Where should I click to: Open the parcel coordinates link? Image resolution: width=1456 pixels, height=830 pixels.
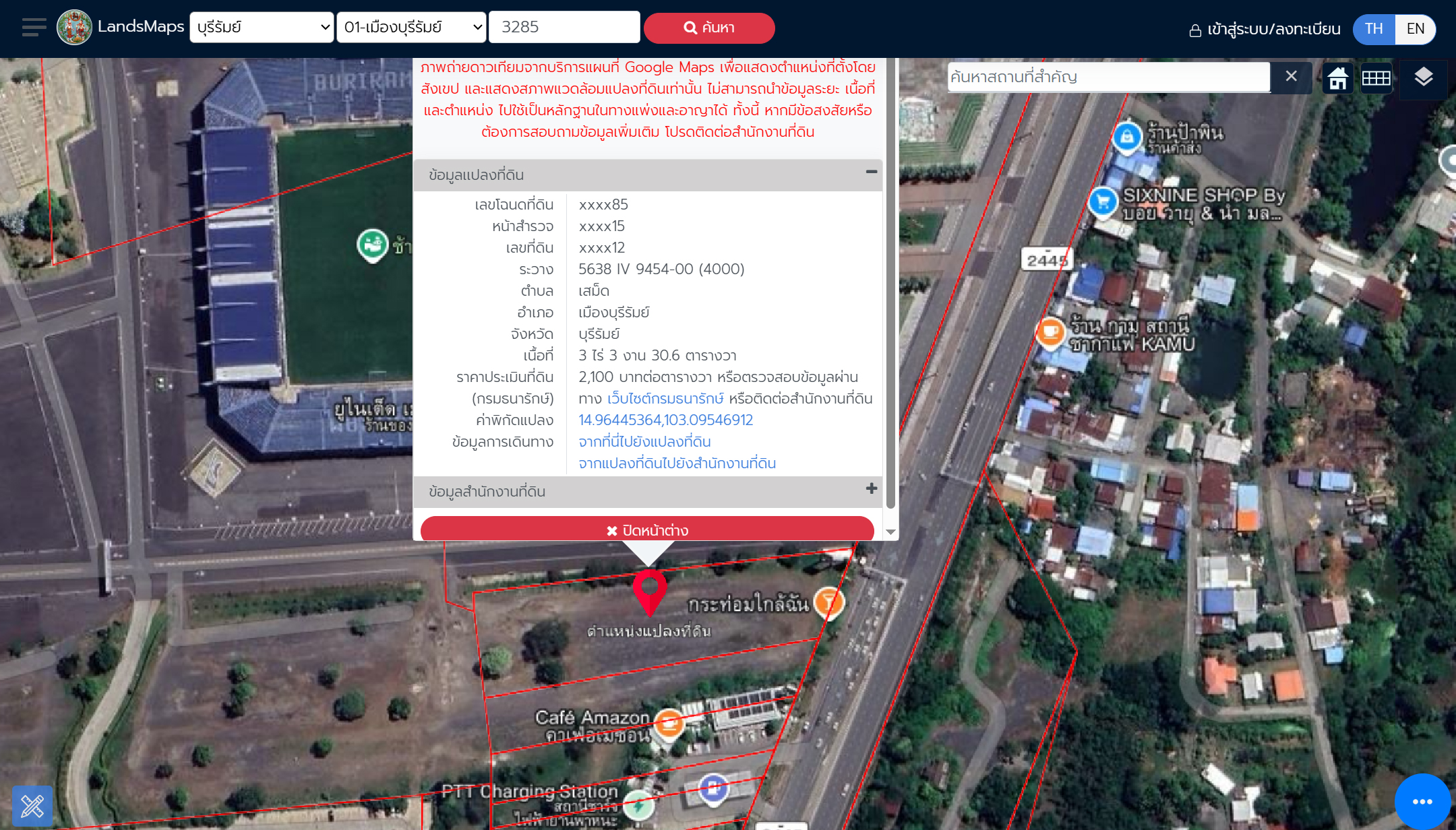665,420
